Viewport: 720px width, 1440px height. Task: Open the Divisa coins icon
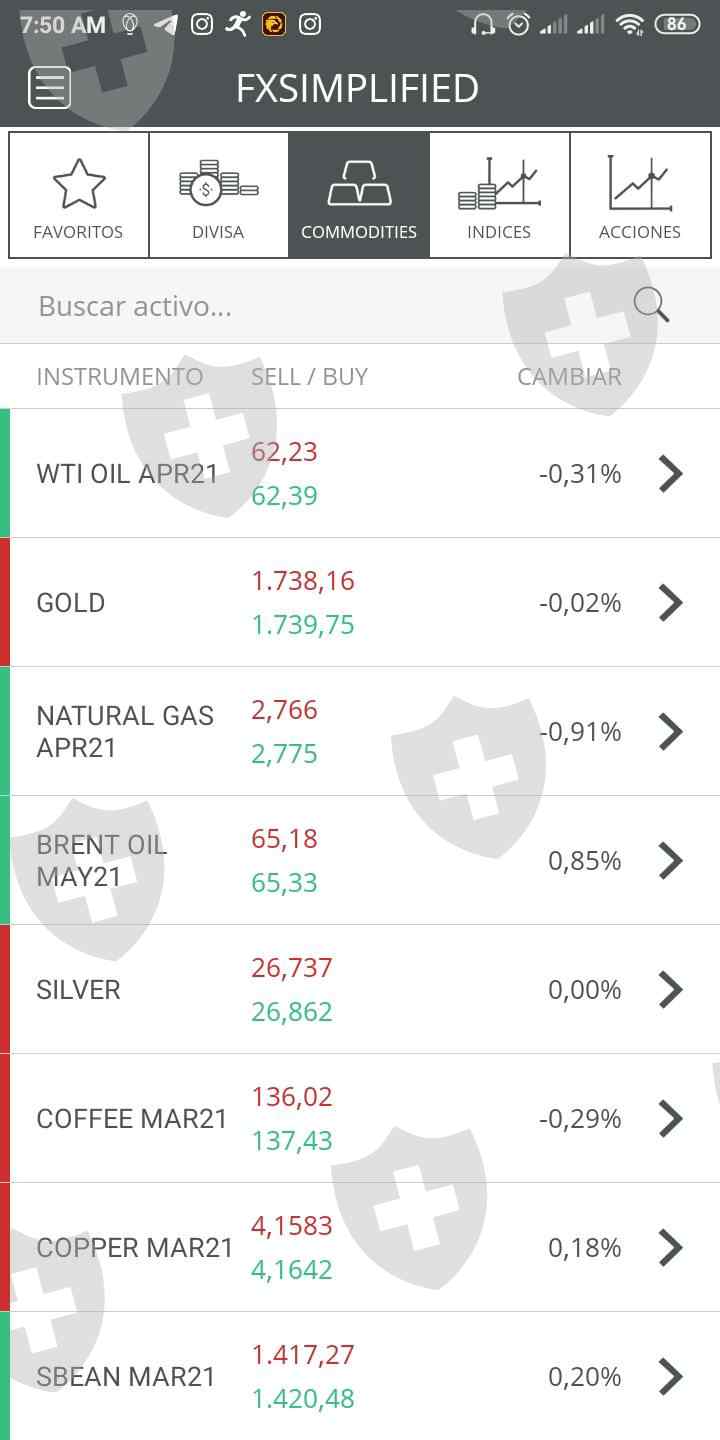218,184
